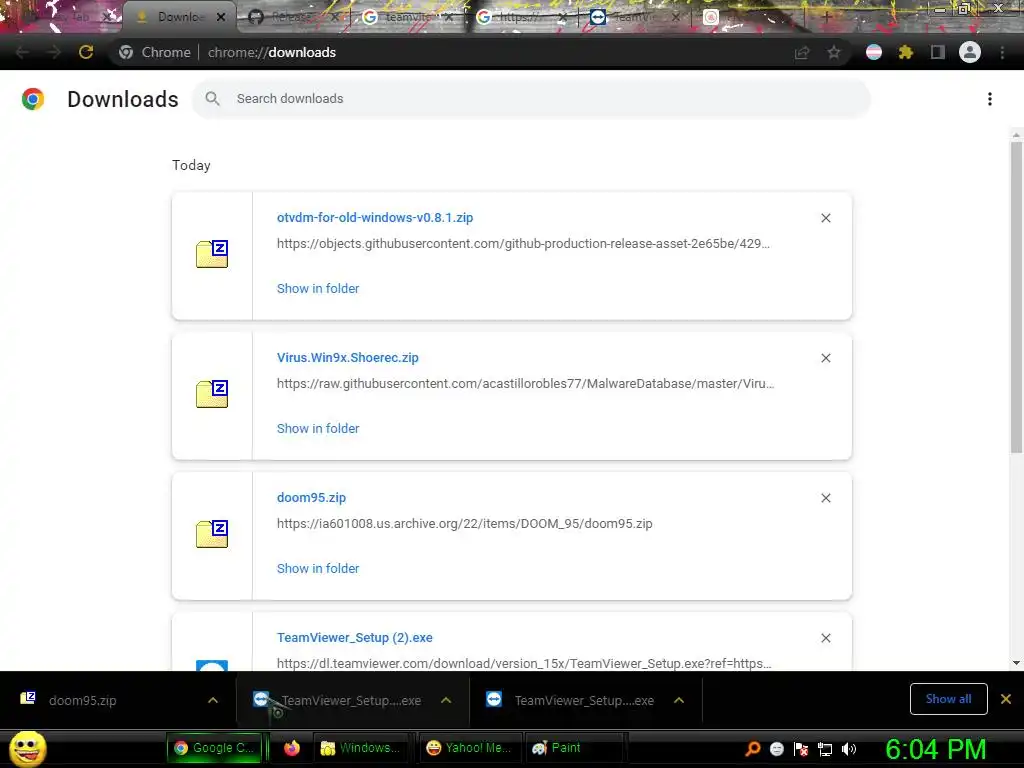The height and width of the screenshot is (768, 1024).
Task: Open TeamViewer_Setup (2).exe file link
Action: pyautogui.click(x=355, y=637)
